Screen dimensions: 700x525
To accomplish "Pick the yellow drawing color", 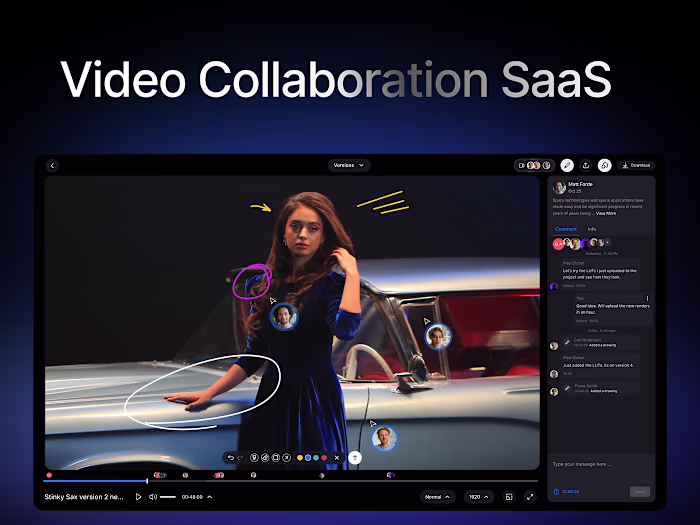I will [x=300, y=458].
